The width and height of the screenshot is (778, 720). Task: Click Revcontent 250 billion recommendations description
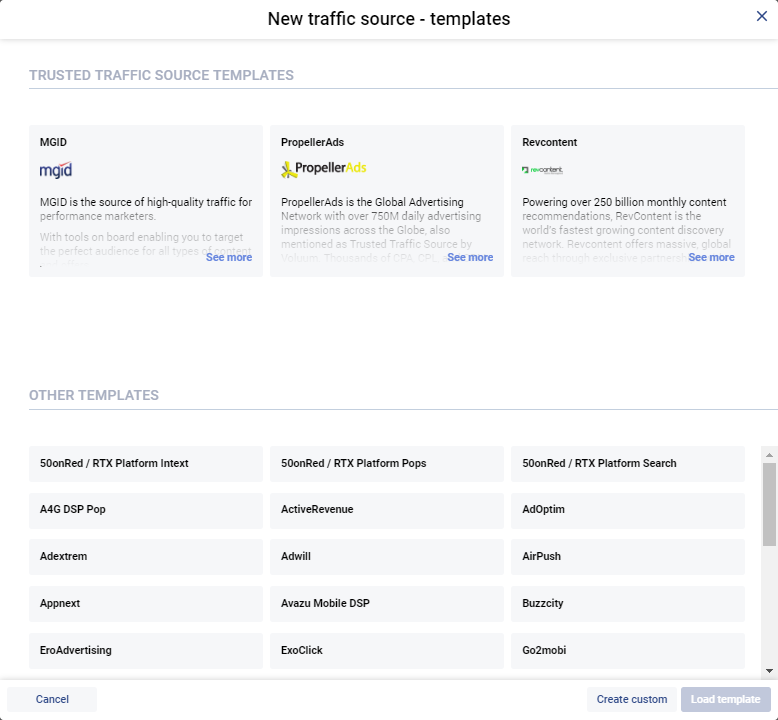(x=626, y=230)
